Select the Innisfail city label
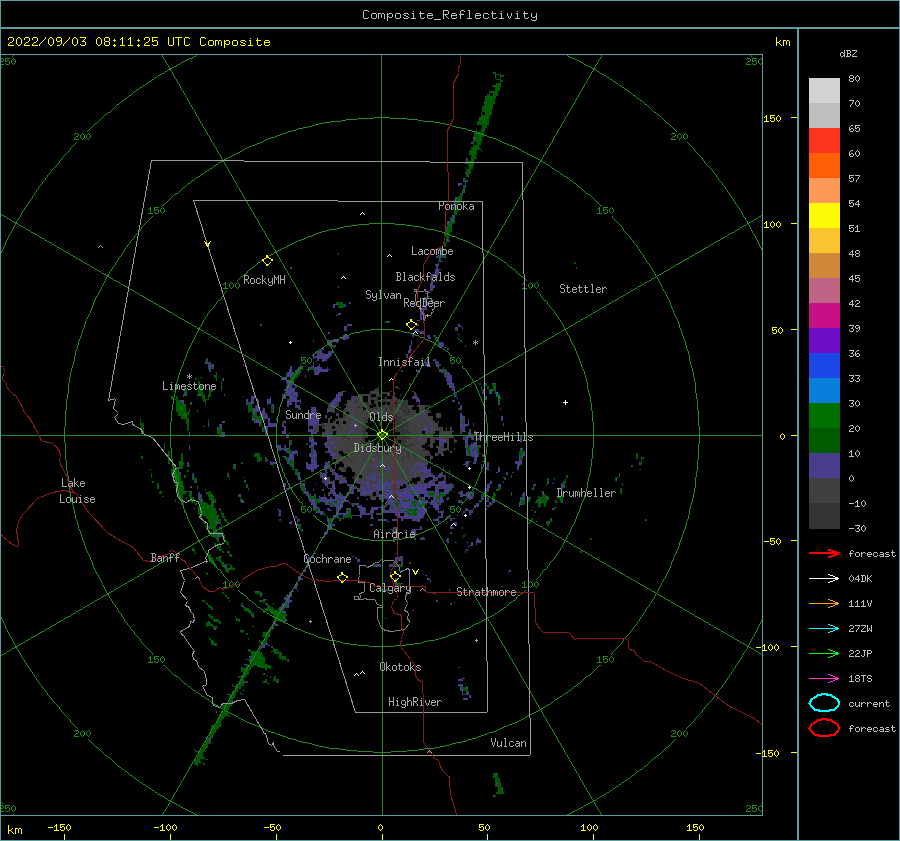Image resolution: width=900 pixels, height=841 pixels. click(x=404, y=362)
